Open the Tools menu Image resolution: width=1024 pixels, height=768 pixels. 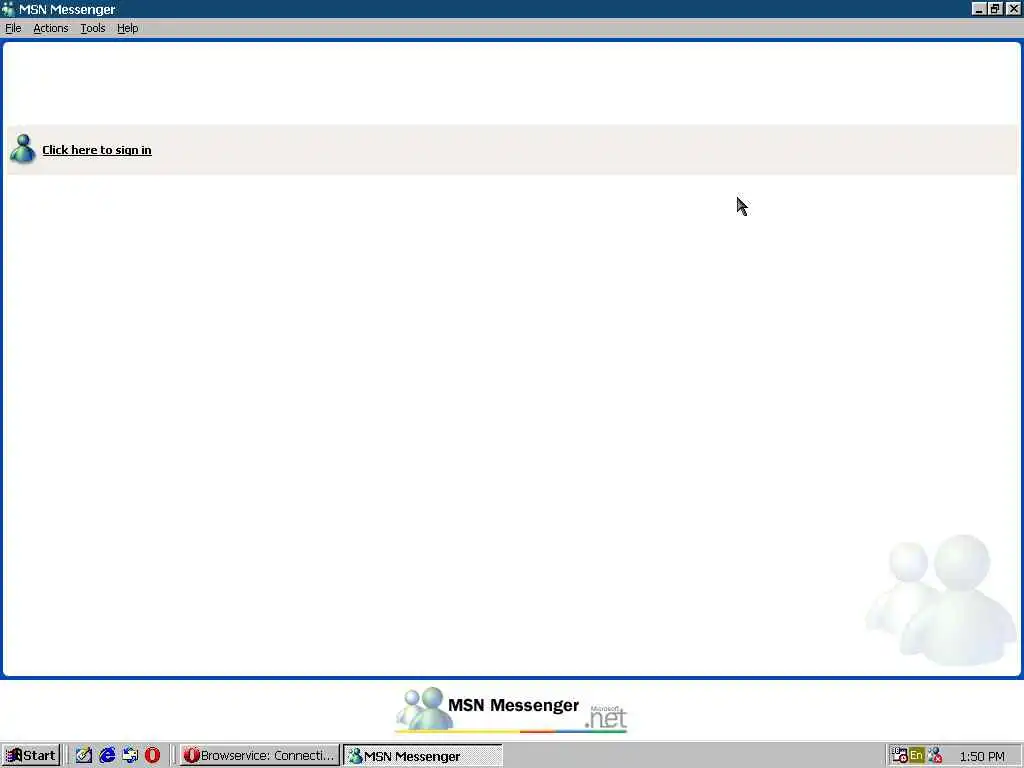(x=93, y=28)
